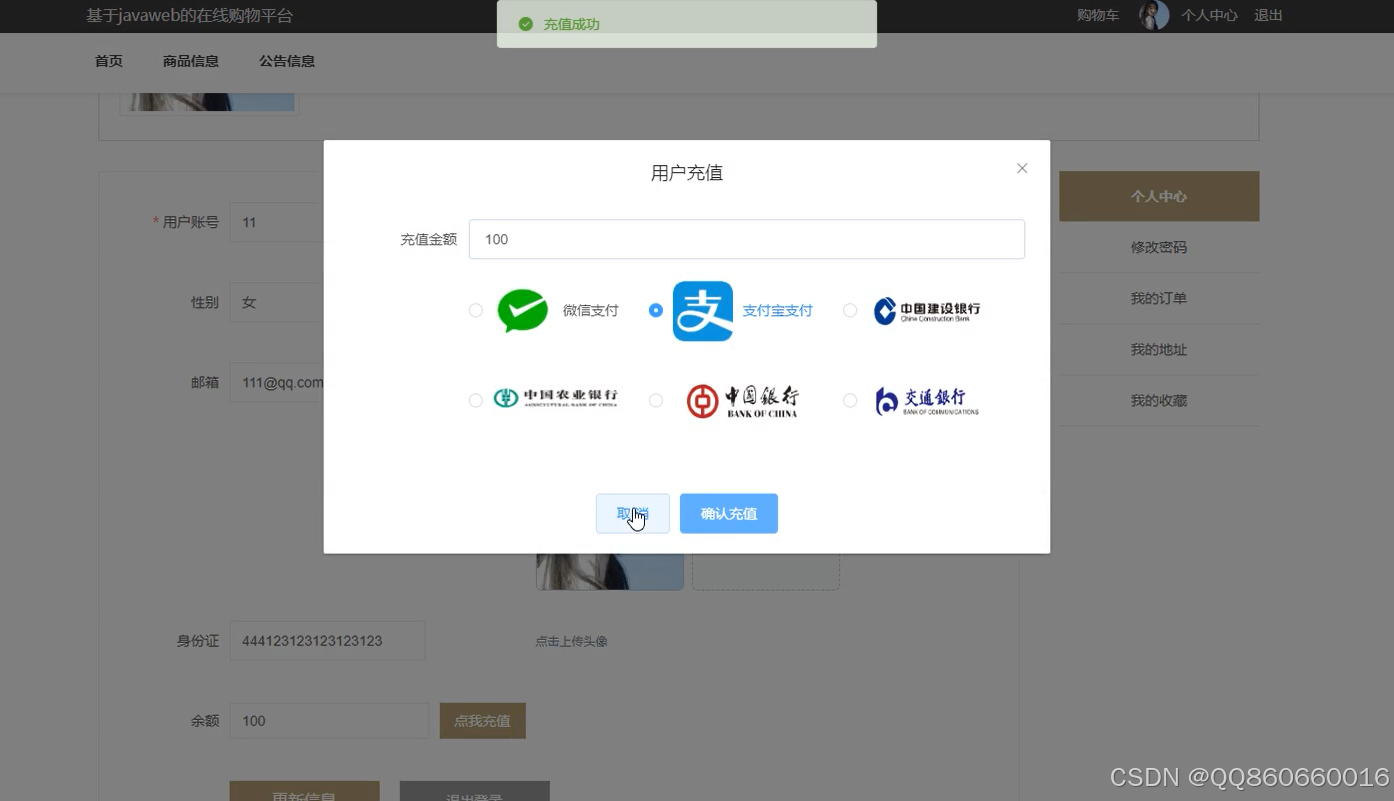Open 我的收藏 in the side menu
1394x801 pixels.
1159,400
